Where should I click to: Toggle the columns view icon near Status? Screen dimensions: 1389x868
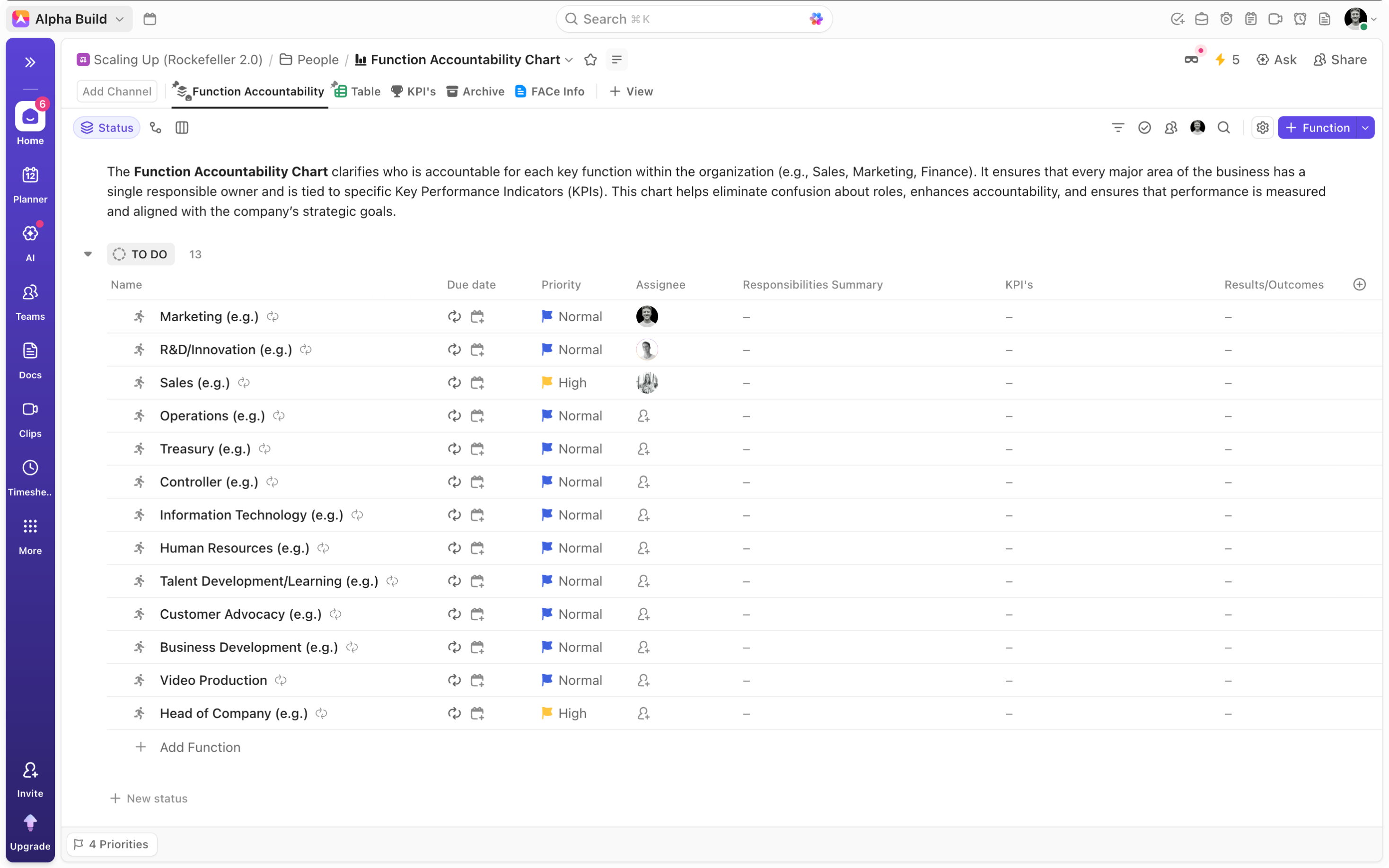[x=182, y=127]
